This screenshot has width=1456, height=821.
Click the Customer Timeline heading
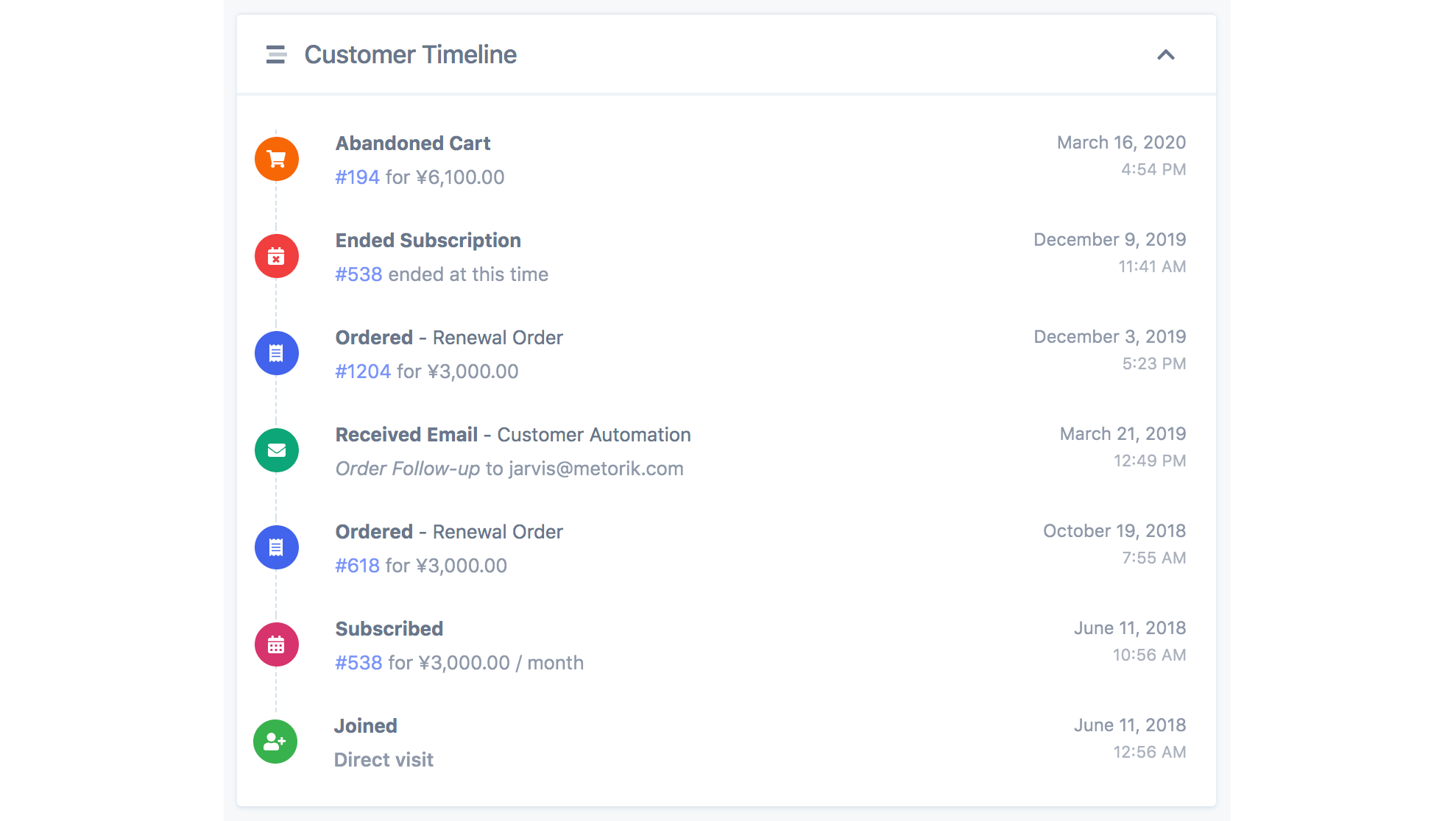click(x=410, y=54)
